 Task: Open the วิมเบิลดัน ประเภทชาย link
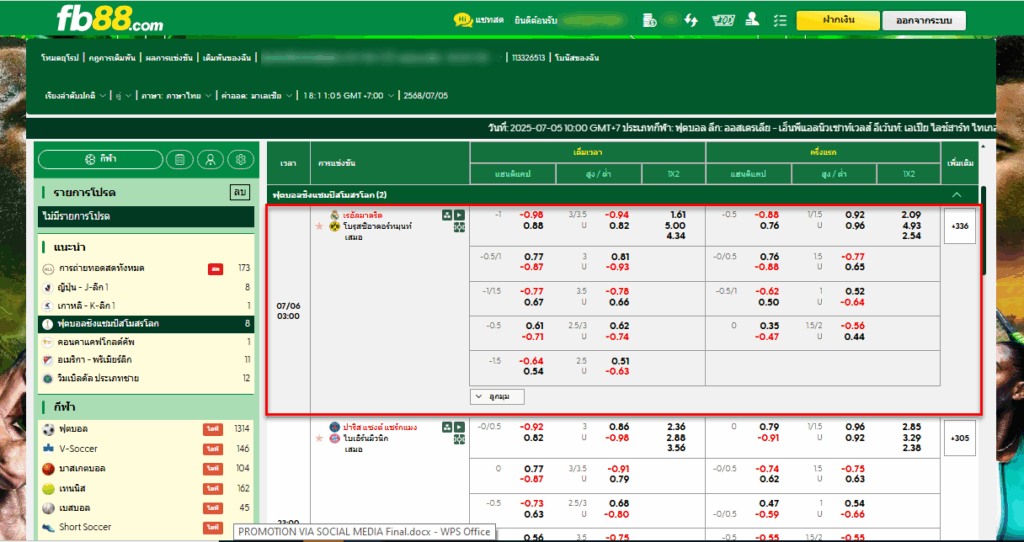(x=99, y=378)
